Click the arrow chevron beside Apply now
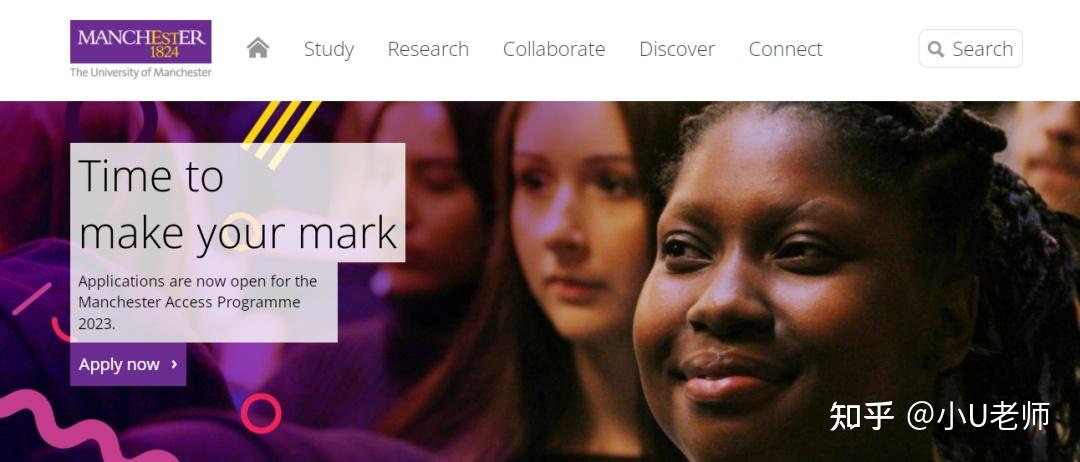The image size is (1080, 462). pos(174,364)
